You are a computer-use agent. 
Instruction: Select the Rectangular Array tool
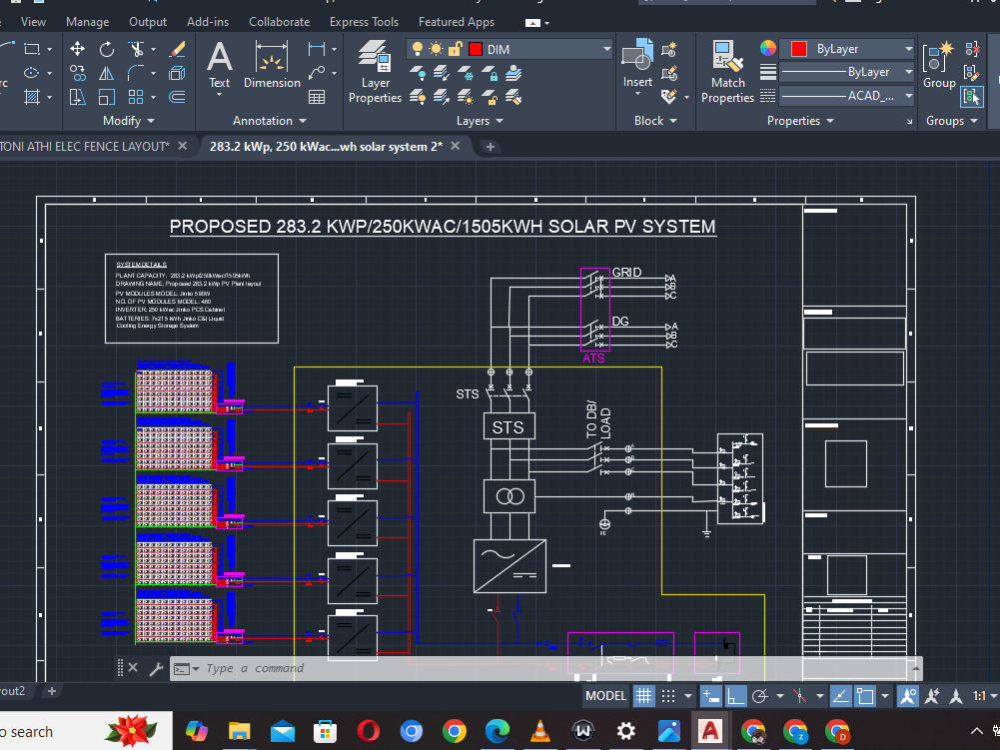pyautogui.click(x=135, y=97)
